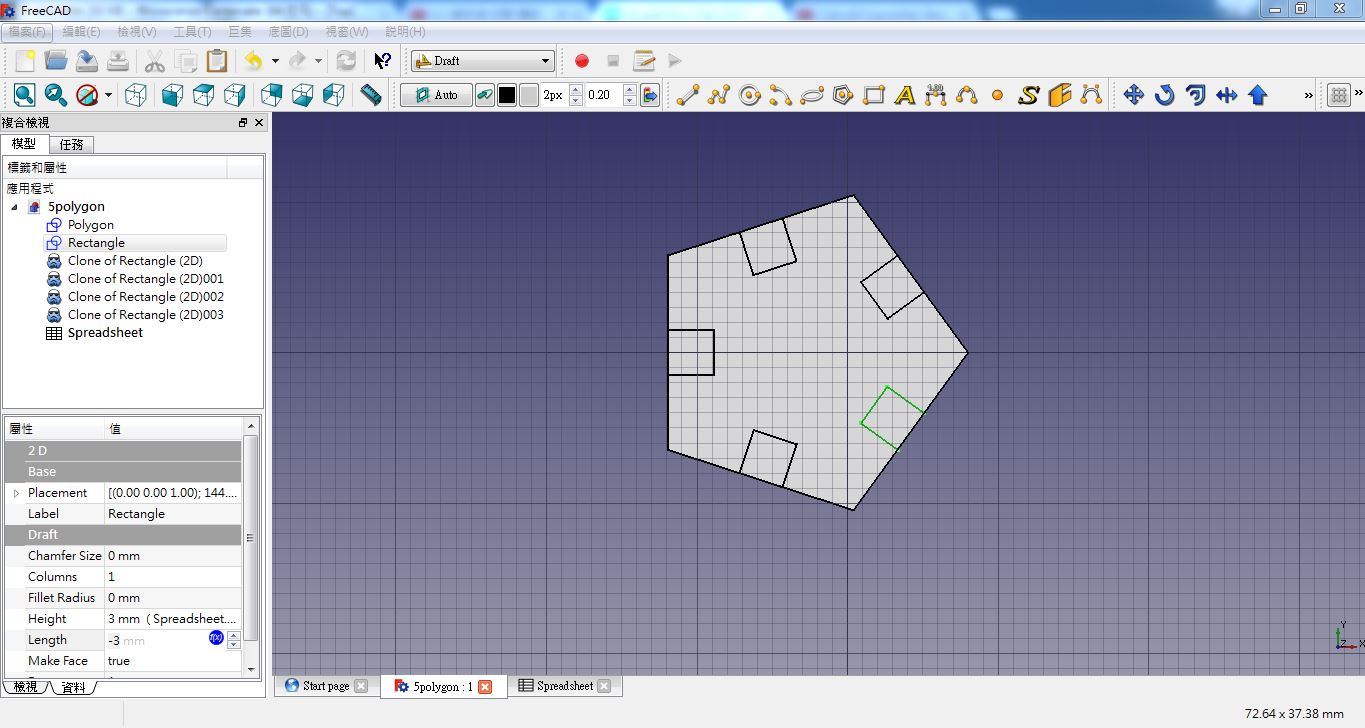Increase font size with the 0.20 stepper
The image size is (1365, 728).
pos(629,90)
